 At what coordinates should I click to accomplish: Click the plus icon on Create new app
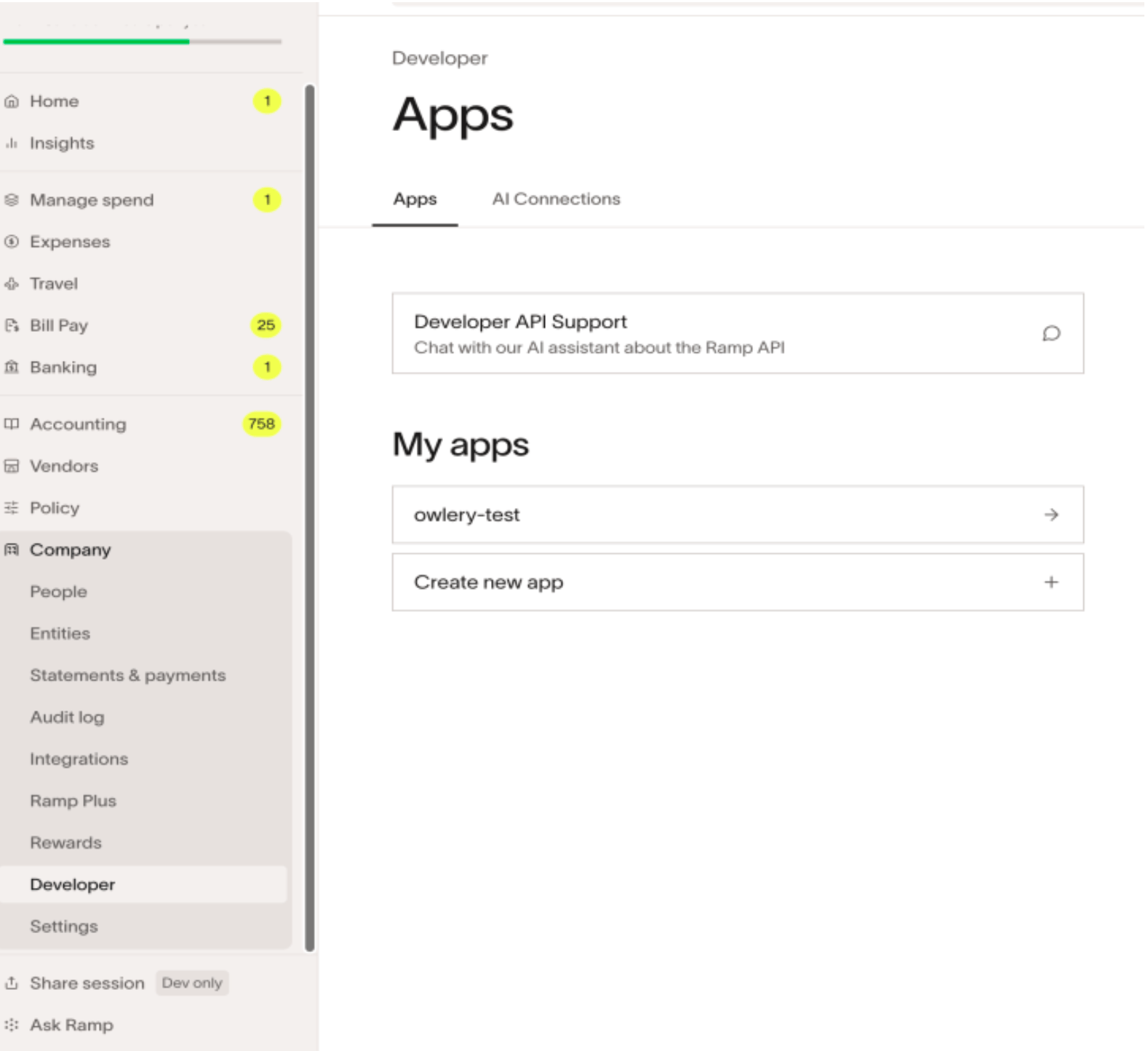(x=1051, y=582)
